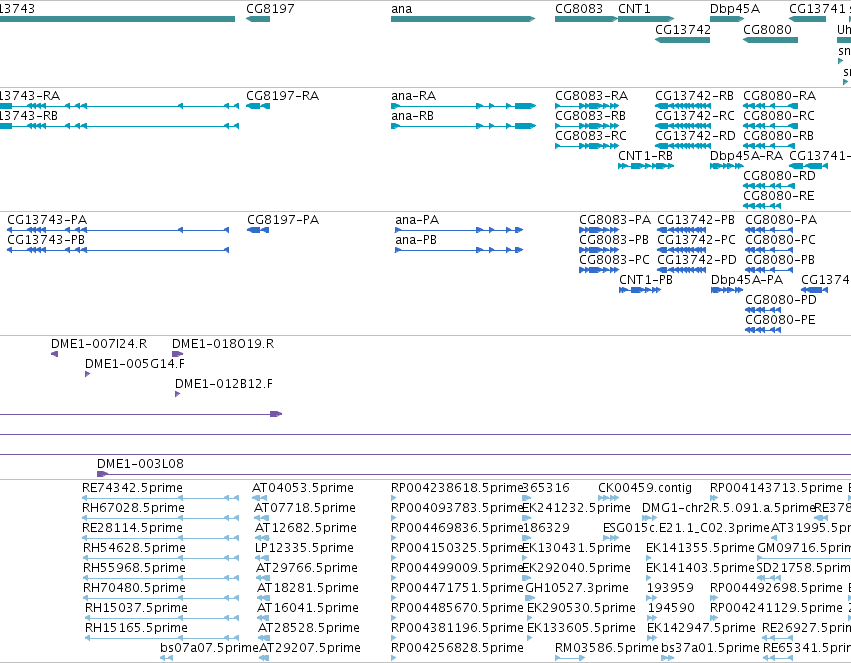Click transcript CG8080-RB
Viewport: 851px width, 663px height.
(x=769, y=146)
